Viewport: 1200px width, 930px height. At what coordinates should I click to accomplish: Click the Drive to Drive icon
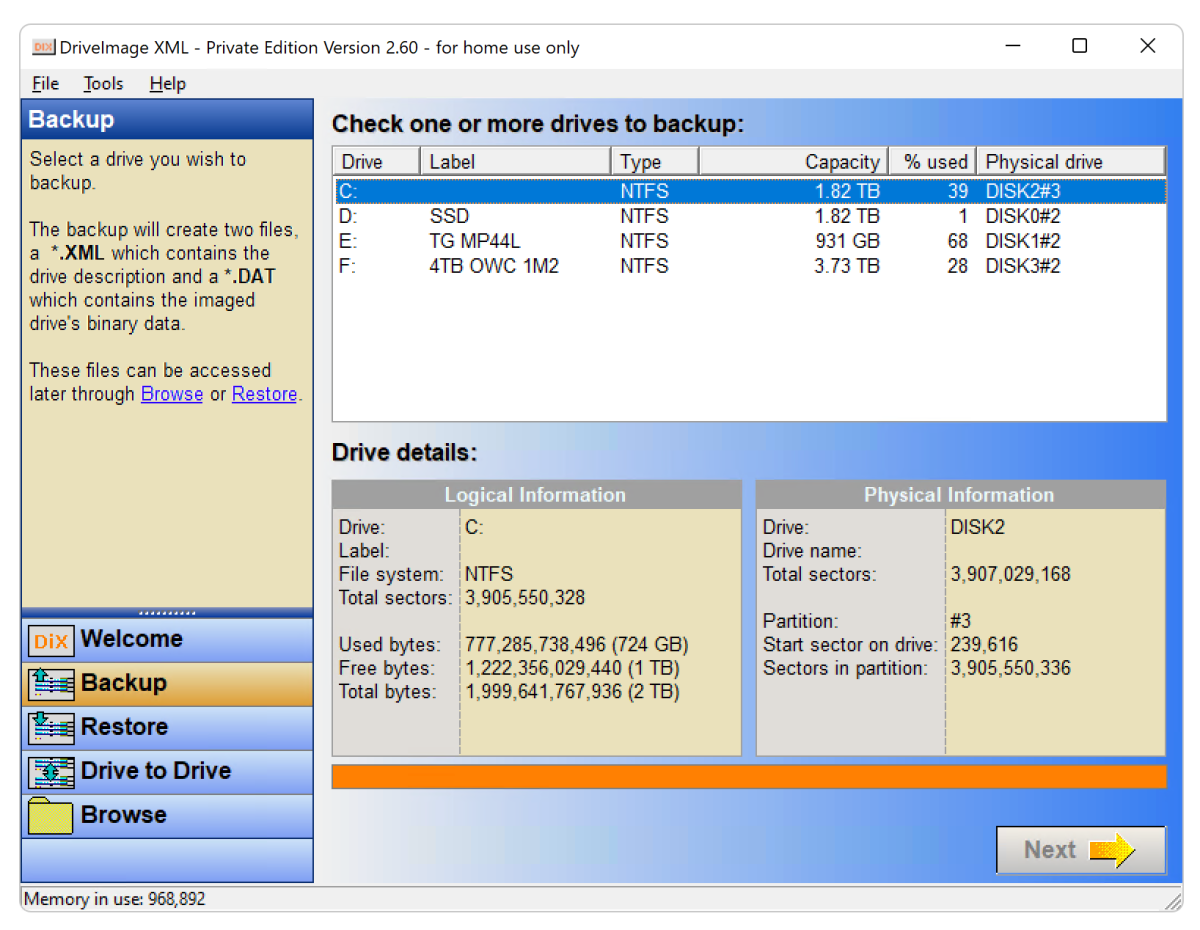[50, 772]
